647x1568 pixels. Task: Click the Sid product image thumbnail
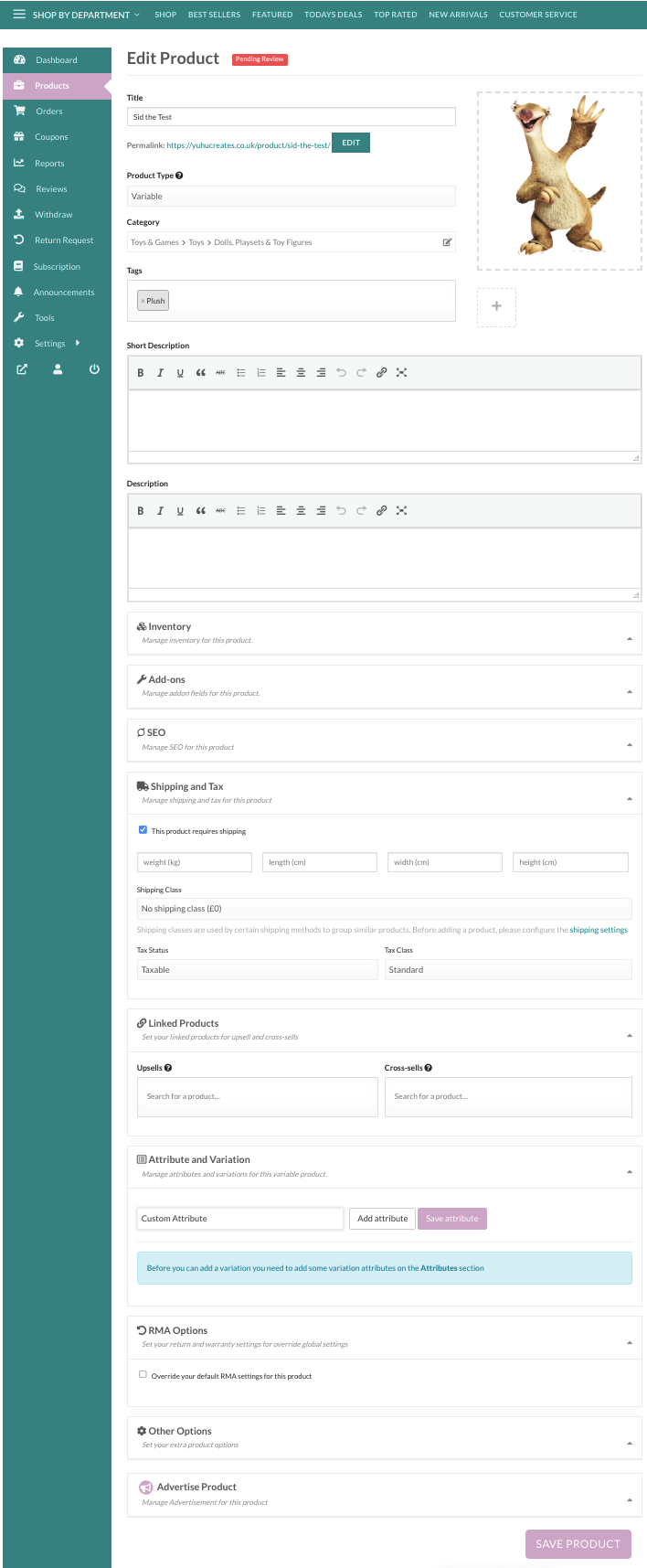point(559,181)
